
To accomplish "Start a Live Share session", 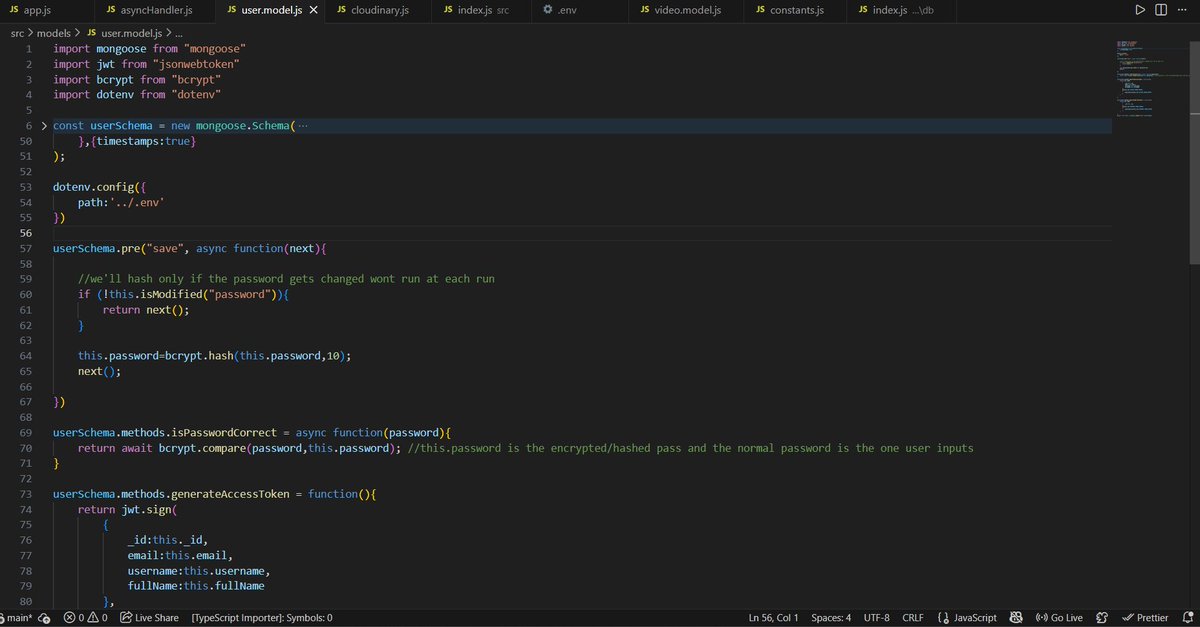I will (149, 618).
